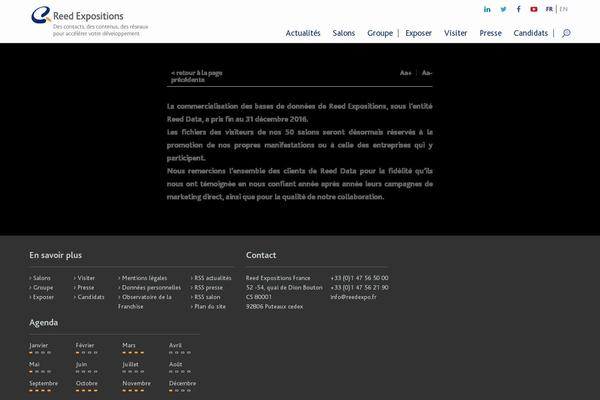The image size is (600, 400).
Task: Open RSS actualités feed link
Action: tap(211, 278)
